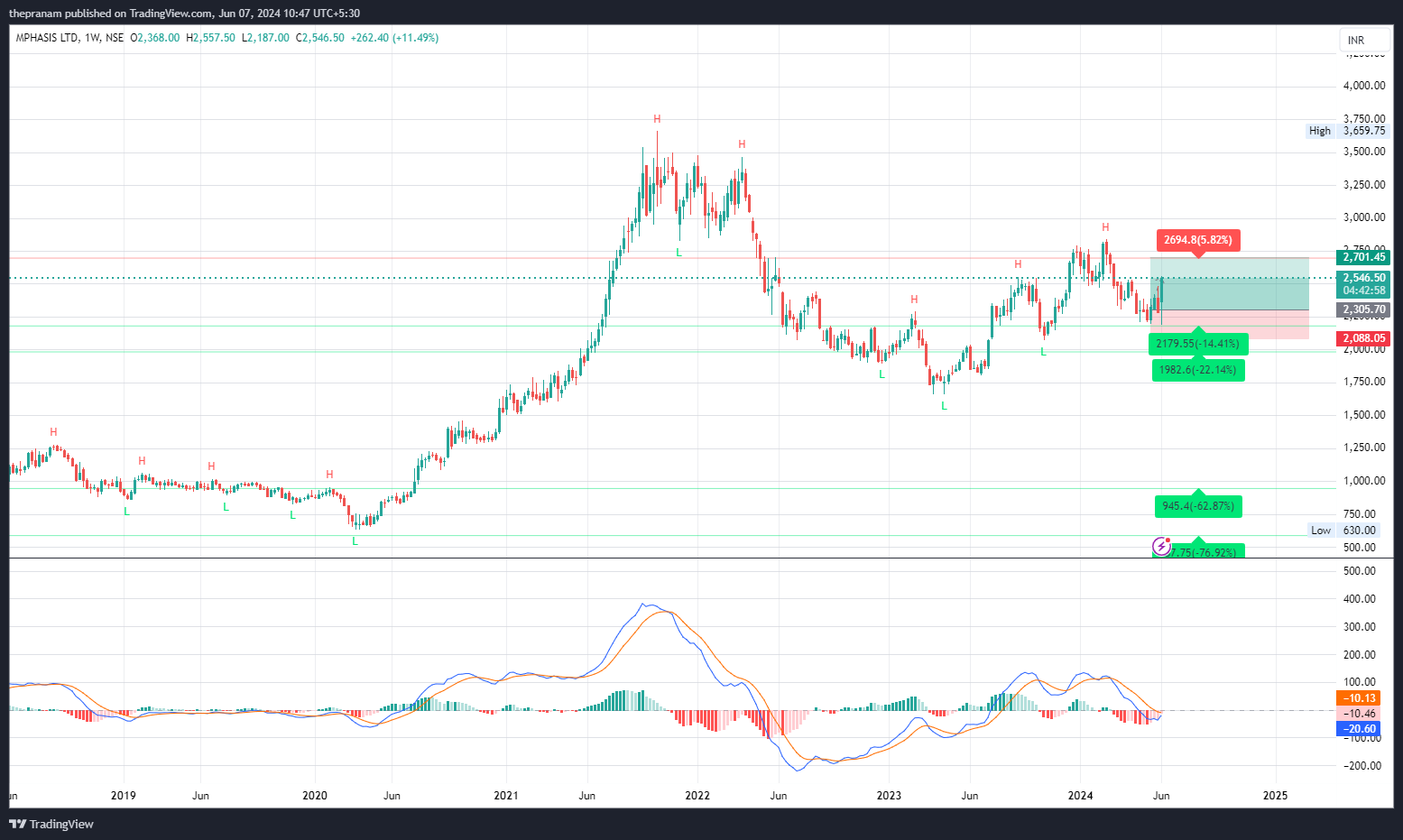The image size is (1403, 840).
Task: Click the Low 630.00 marker label
Action: point(1343,531)
